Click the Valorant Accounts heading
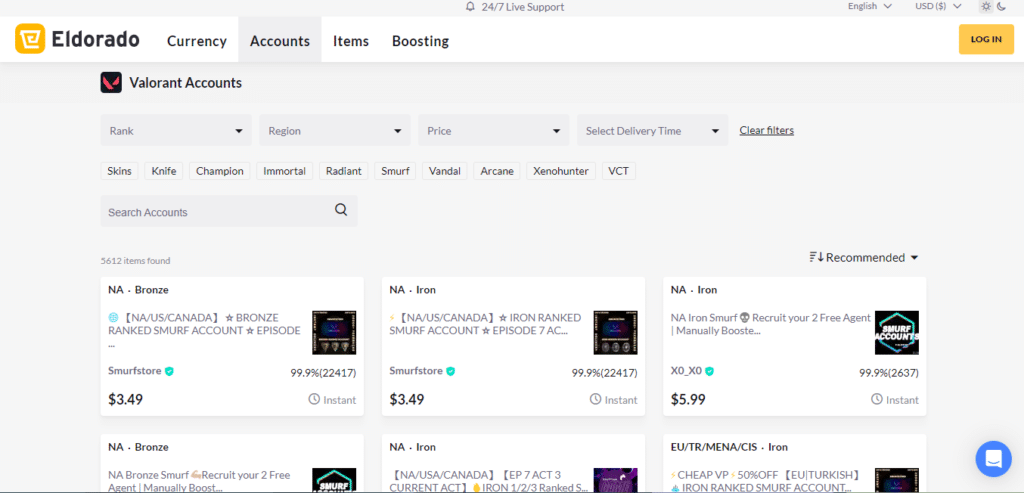Screen dimensions: 1024x493 185,83
